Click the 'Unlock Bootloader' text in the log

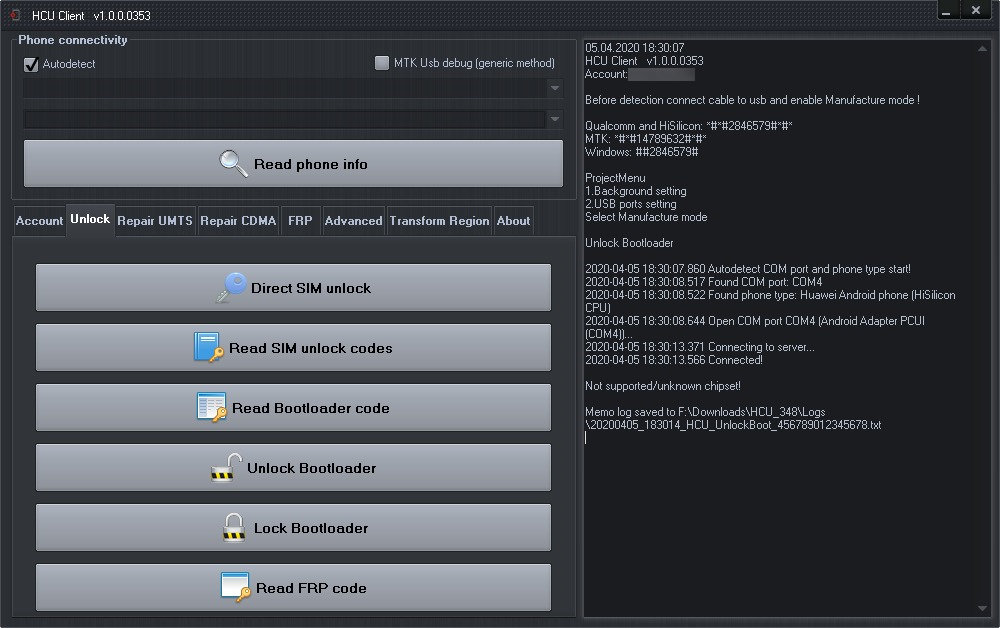[629, 243]
